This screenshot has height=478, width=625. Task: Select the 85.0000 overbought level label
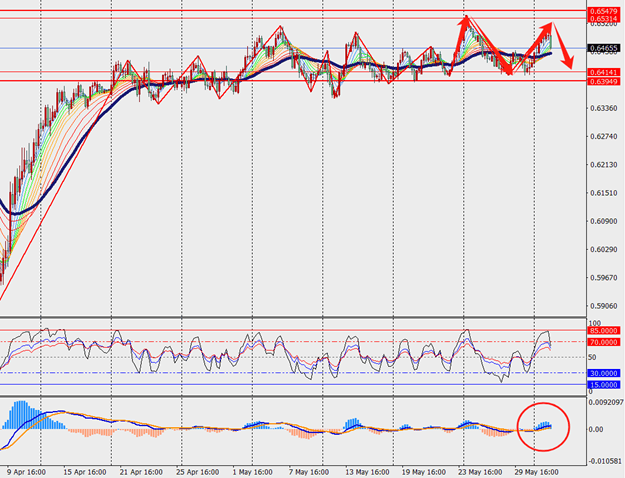(603, 331)
